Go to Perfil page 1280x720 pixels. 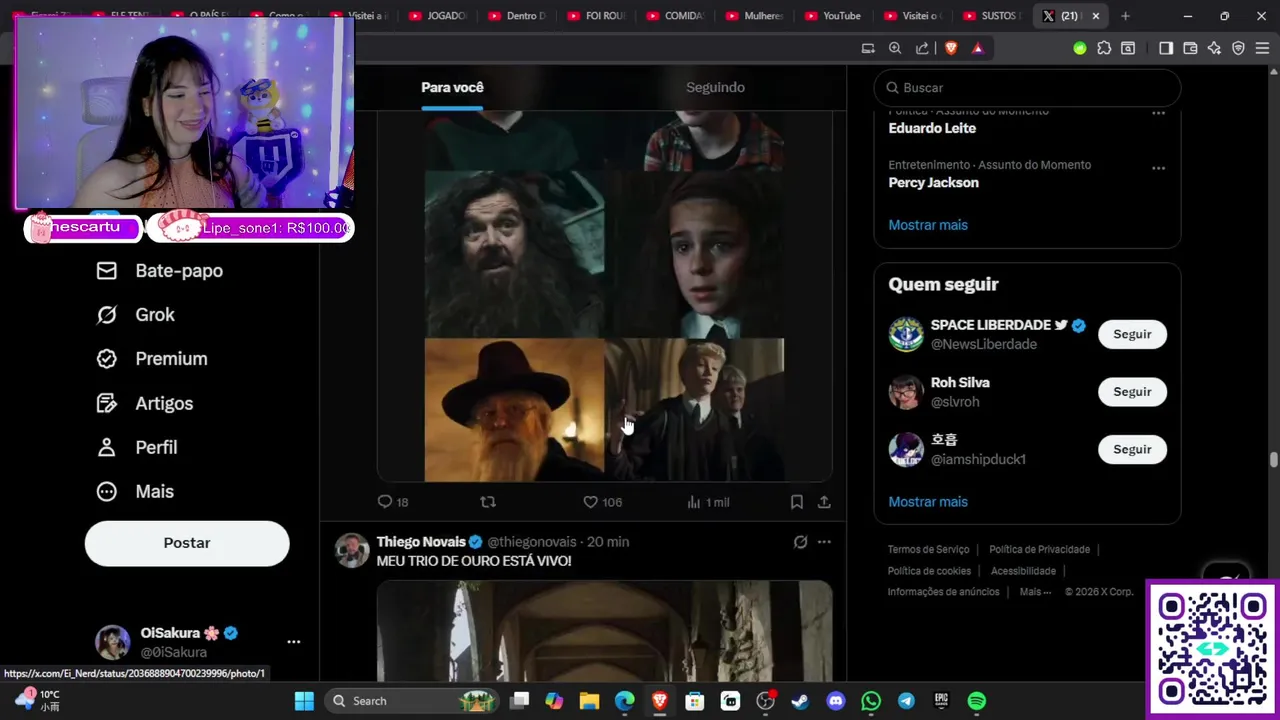pos(136,447)
